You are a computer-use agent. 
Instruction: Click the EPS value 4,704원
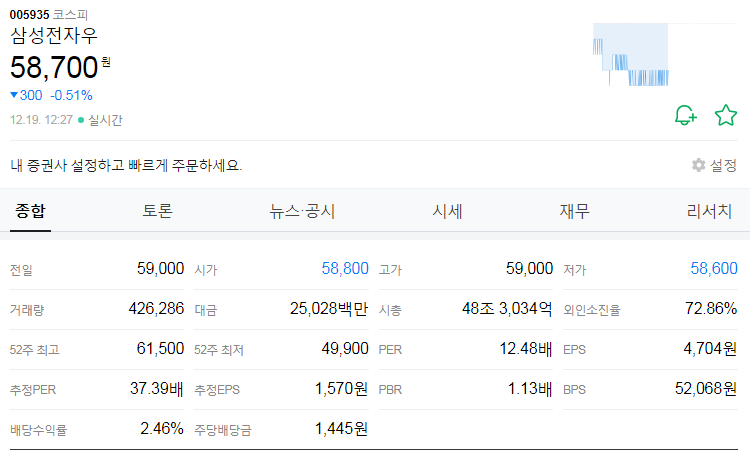coord(710,348)
